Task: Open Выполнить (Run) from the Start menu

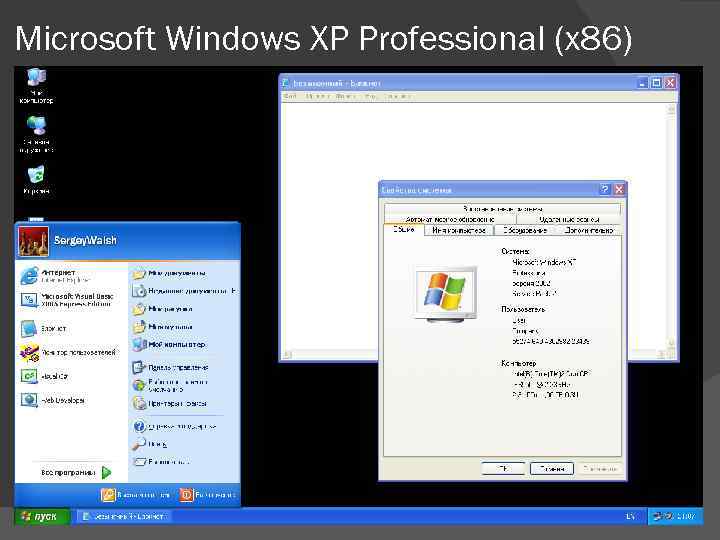Action: (x=162, y=461)
